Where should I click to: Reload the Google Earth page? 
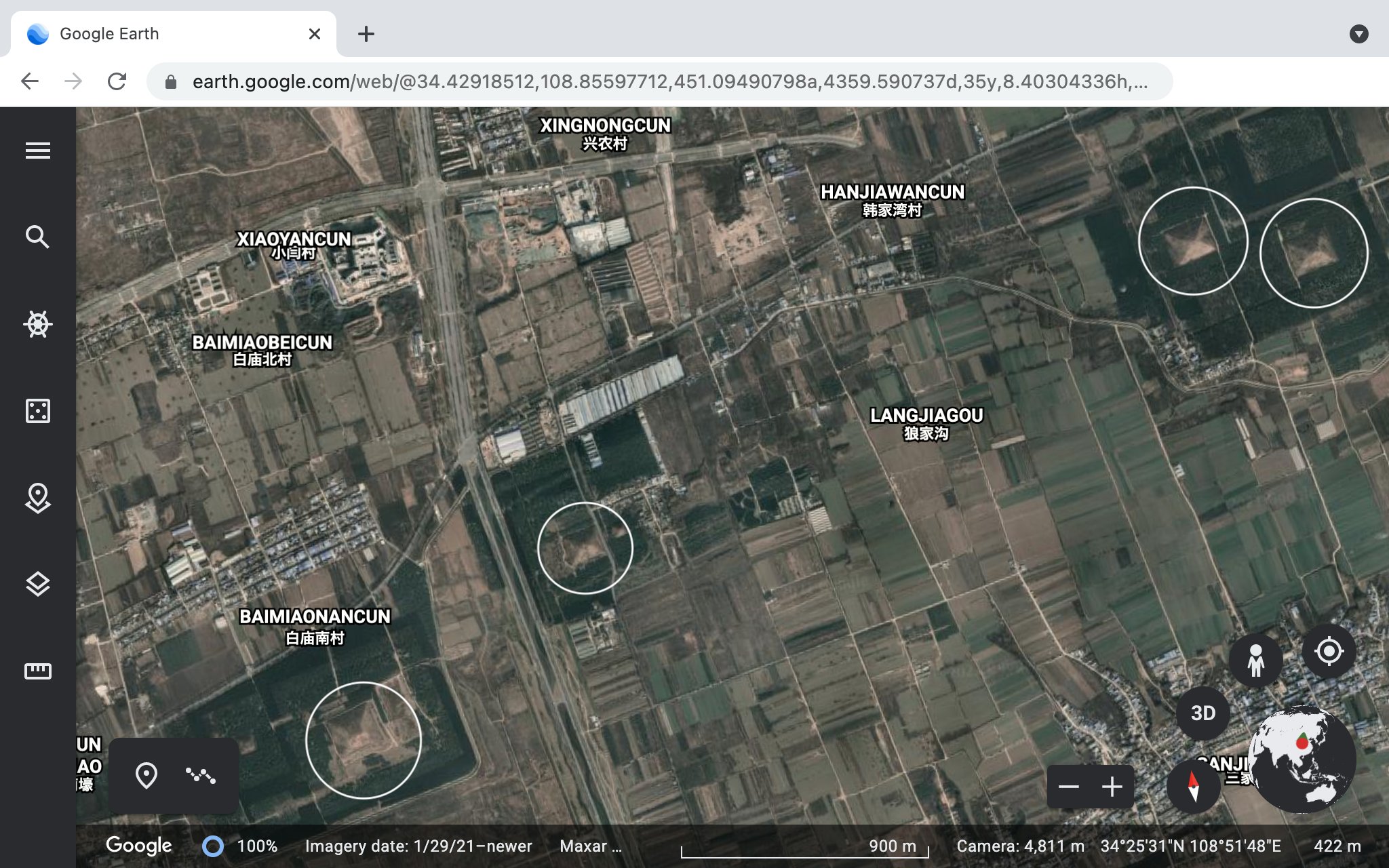(x=117, y=81)
